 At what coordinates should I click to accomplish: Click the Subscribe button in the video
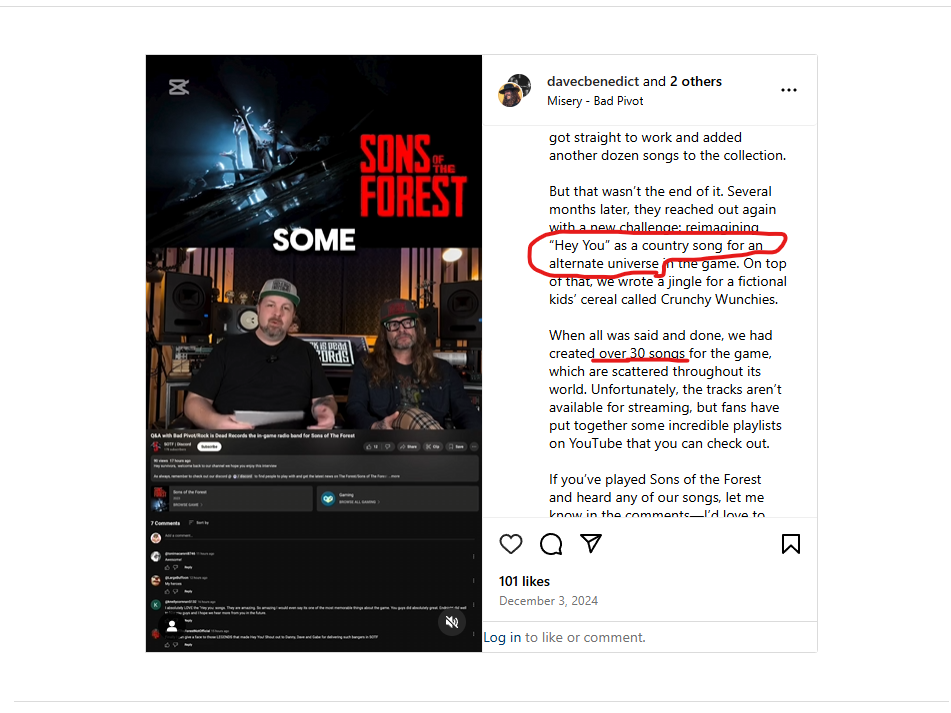coord(209,446)
